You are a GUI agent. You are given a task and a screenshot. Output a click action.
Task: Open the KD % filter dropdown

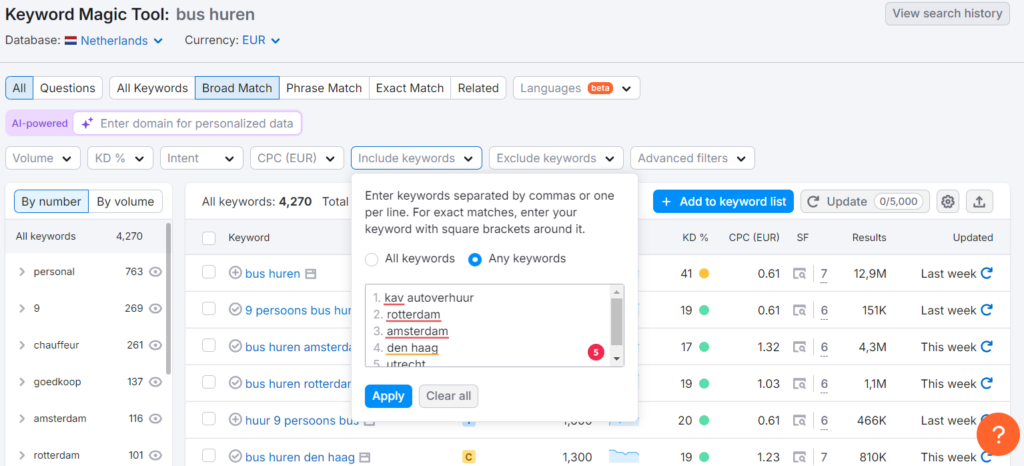coord(120,158)
